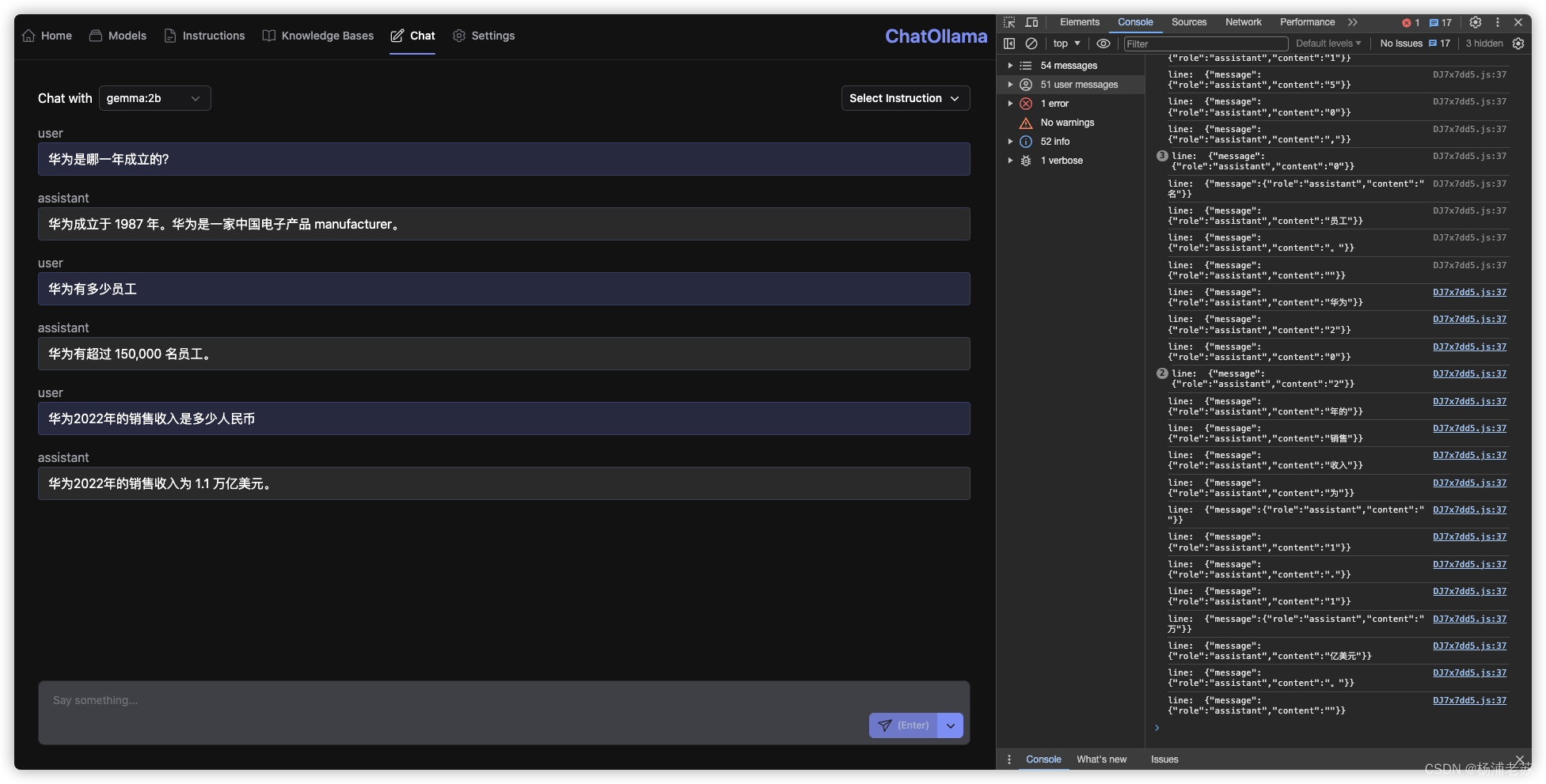This screenshot has height=784, width=1546.
Task: Click the Instructions document icon
Action: click(x=170, y=36)
